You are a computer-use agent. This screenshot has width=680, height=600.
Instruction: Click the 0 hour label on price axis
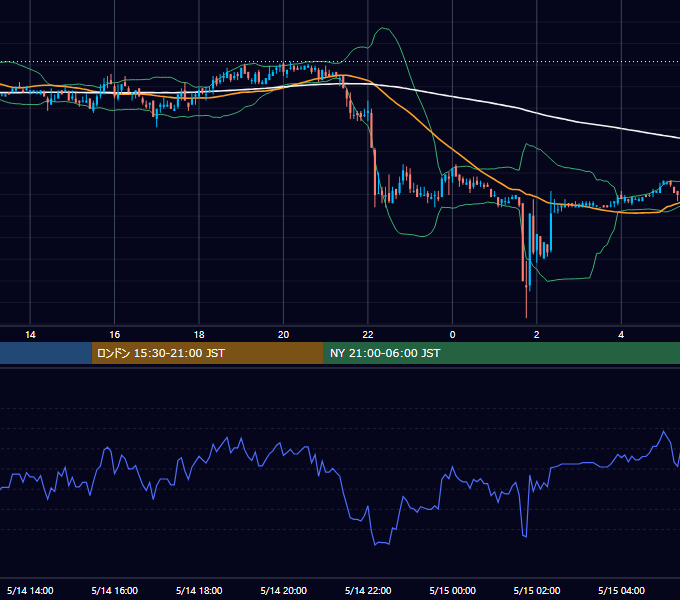[x=452, y=335]
